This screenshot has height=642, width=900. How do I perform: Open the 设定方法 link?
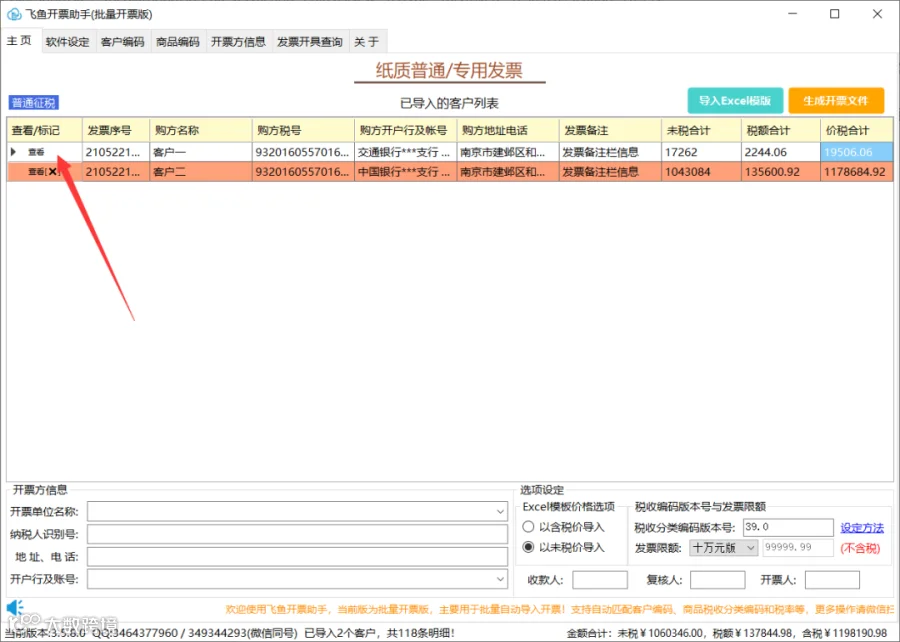(x=862, y=527)
